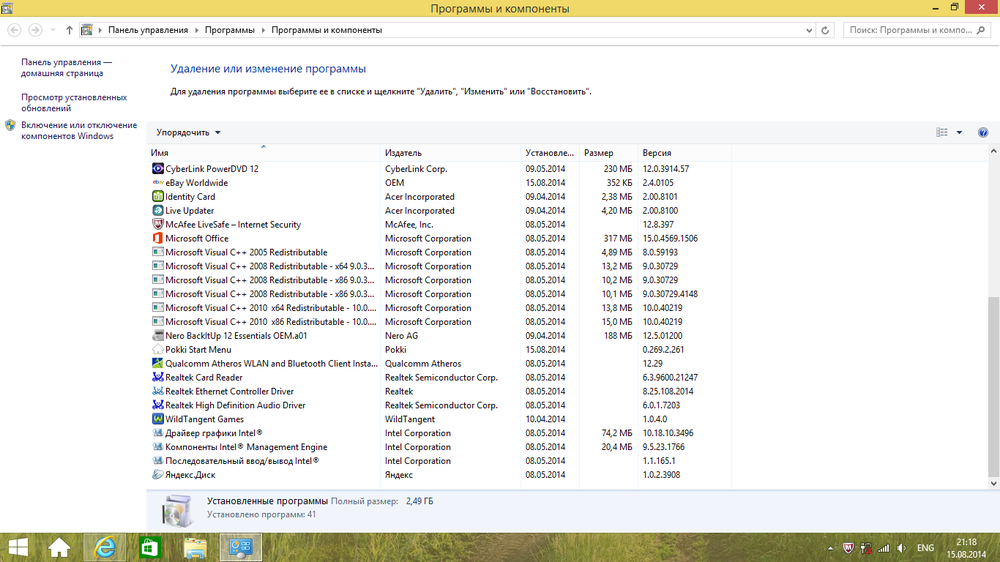Screen dimensions: 1000x562
Task: Click the McAfee LiveSafe shield icon
Action: [x=158, y=225]
